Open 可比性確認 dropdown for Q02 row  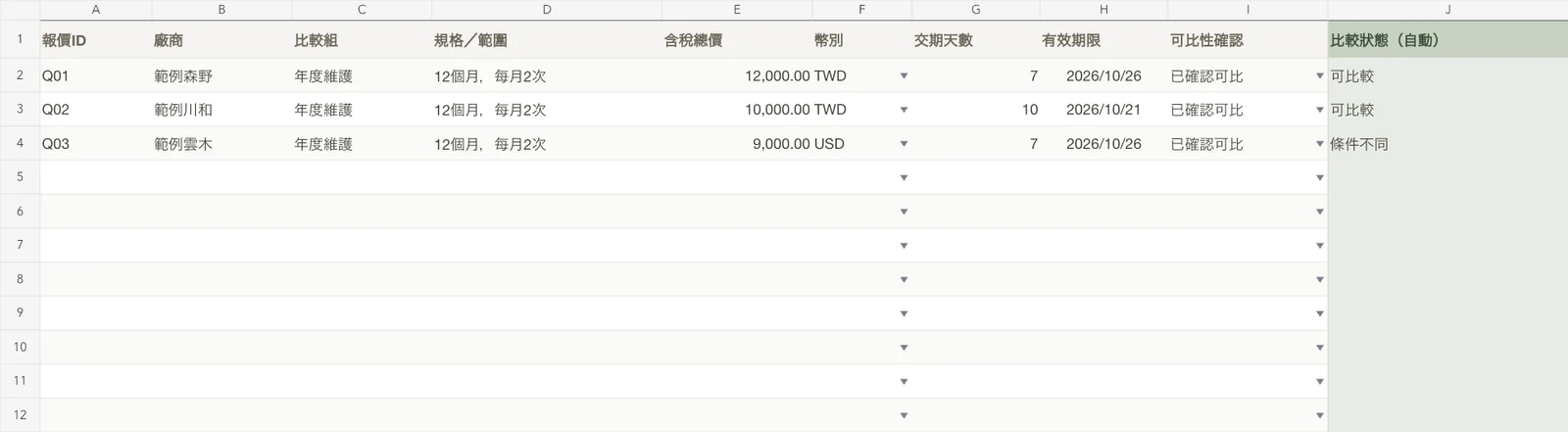pos(1319,110)
